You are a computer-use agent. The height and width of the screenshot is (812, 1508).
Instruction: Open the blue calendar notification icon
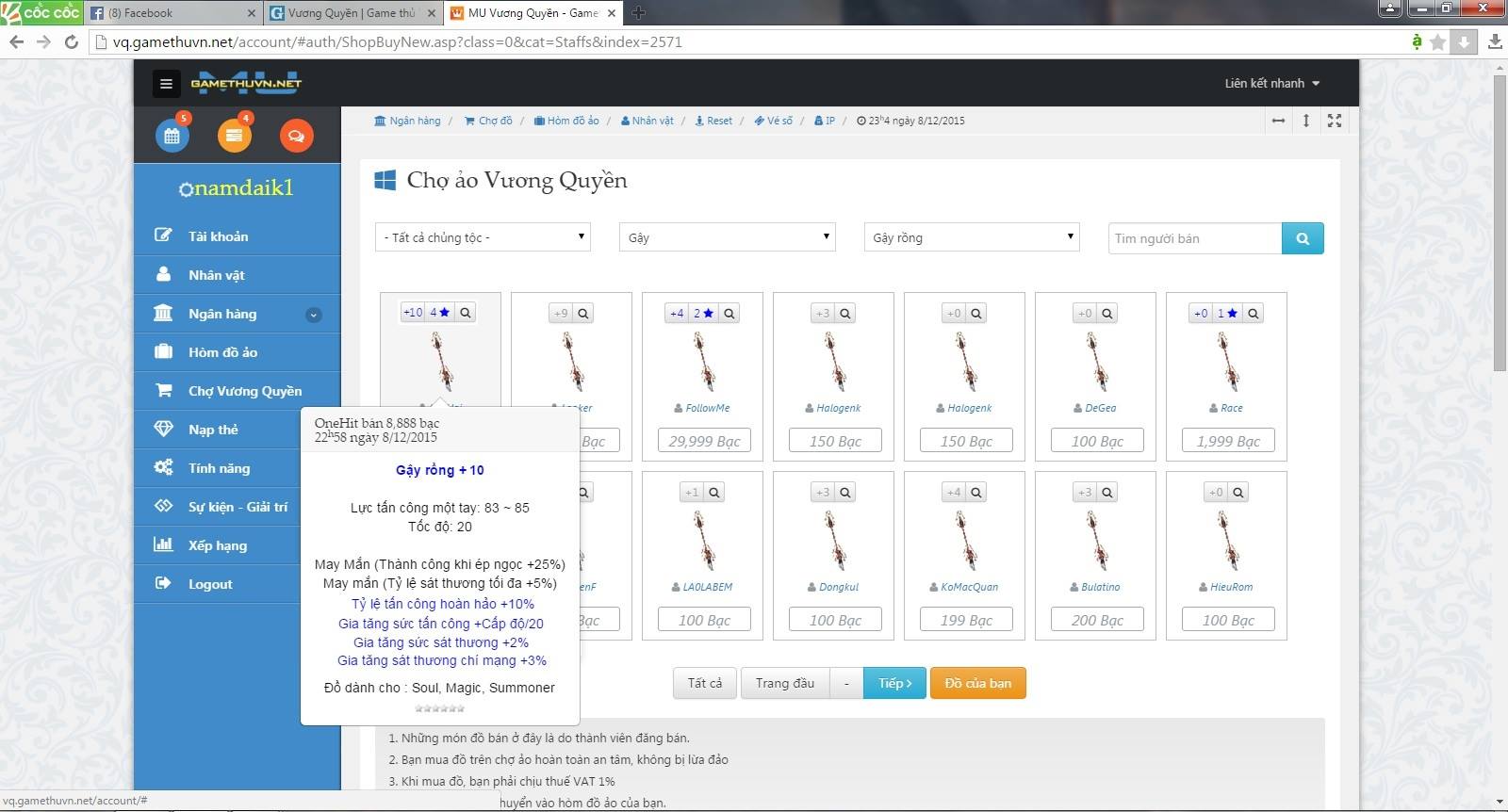pos(172,136)
